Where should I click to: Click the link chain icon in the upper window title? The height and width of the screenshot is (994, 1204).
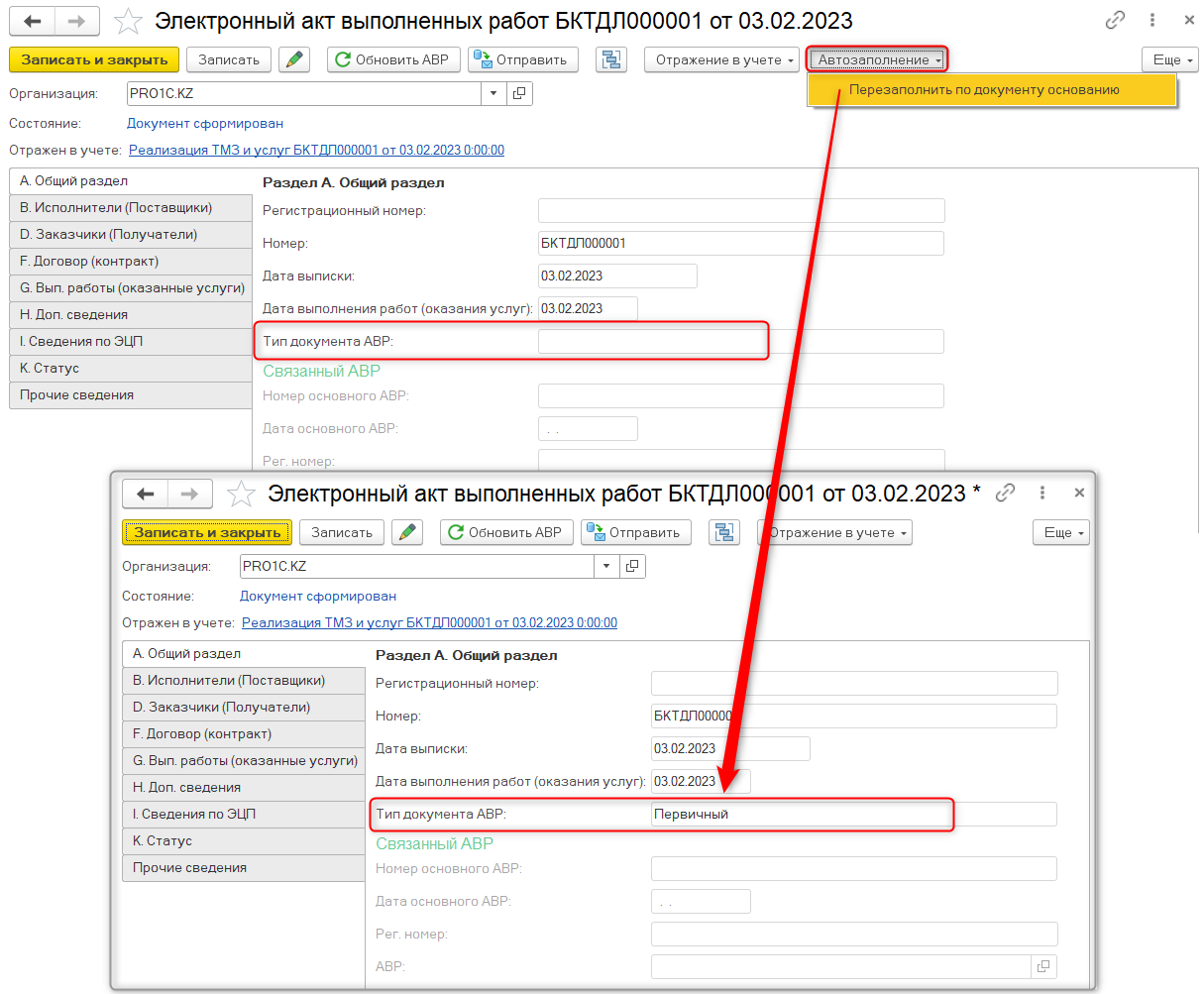coord(1116,20)
